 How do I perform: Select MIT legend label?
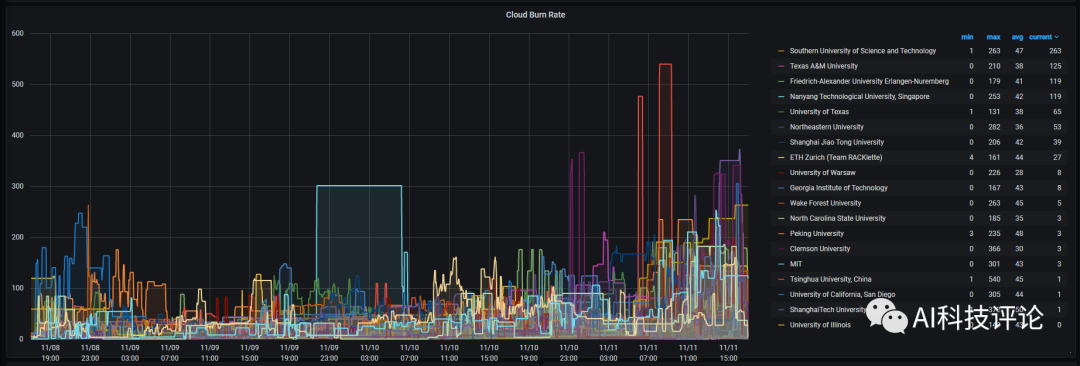[796, 263]
